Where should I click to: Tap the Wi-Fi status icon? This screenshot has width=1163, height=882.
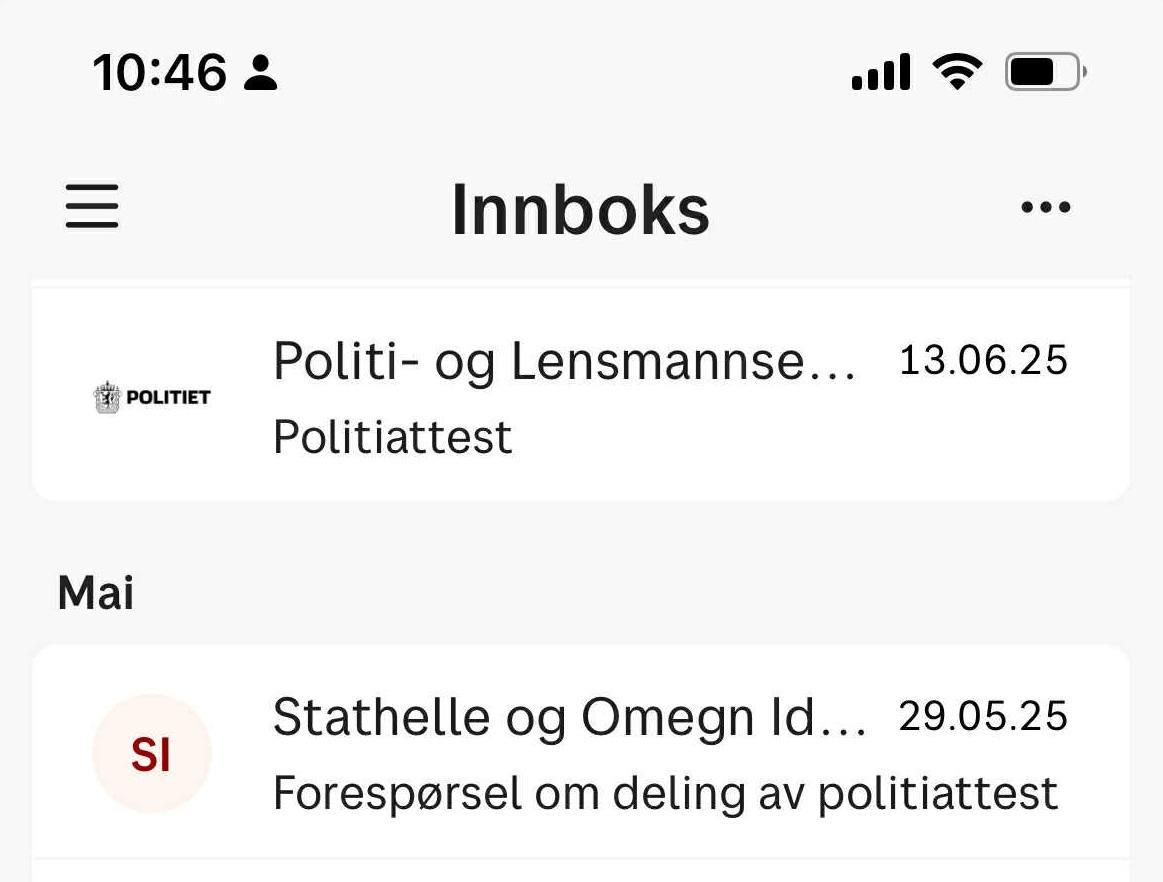[957, 72]
